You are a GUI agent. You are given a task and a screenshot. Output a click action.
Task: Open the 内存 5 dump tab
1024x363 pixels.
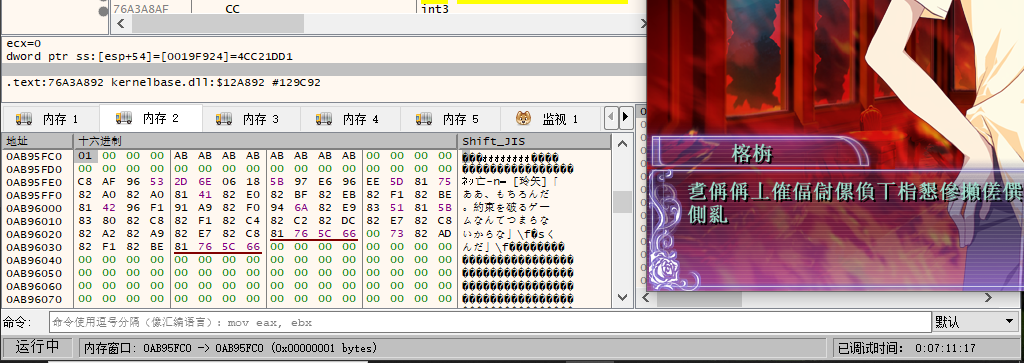pos(450,119)
